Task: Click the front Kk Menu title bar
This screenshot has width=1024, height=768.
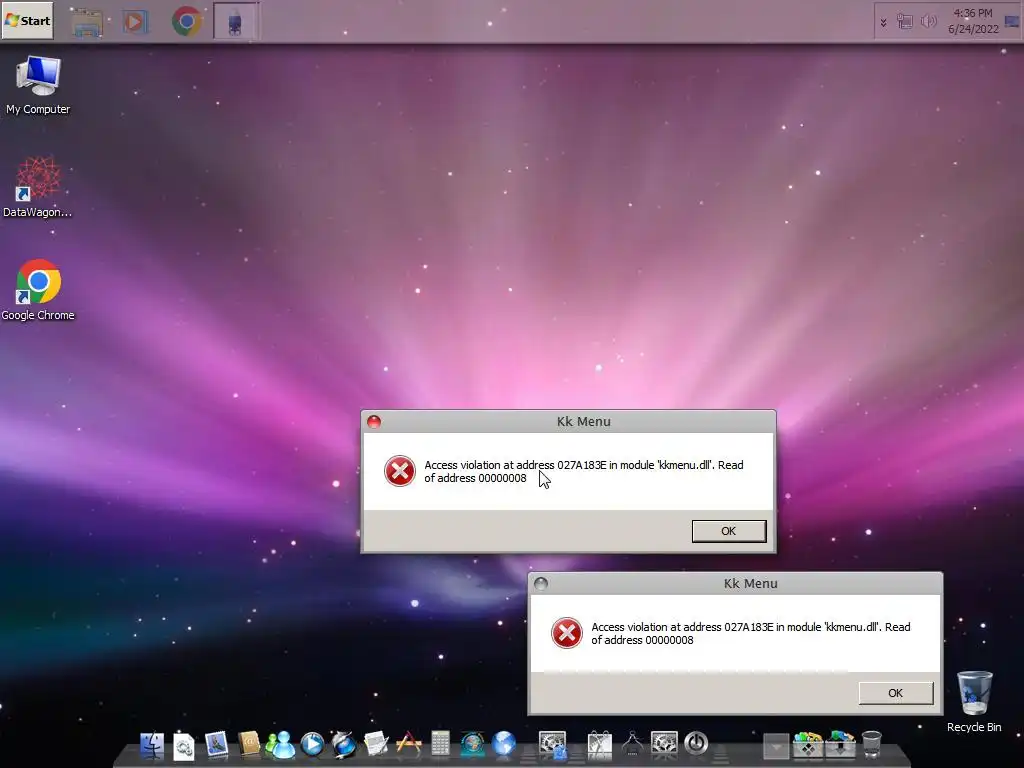Action: (x=568, y=421)
